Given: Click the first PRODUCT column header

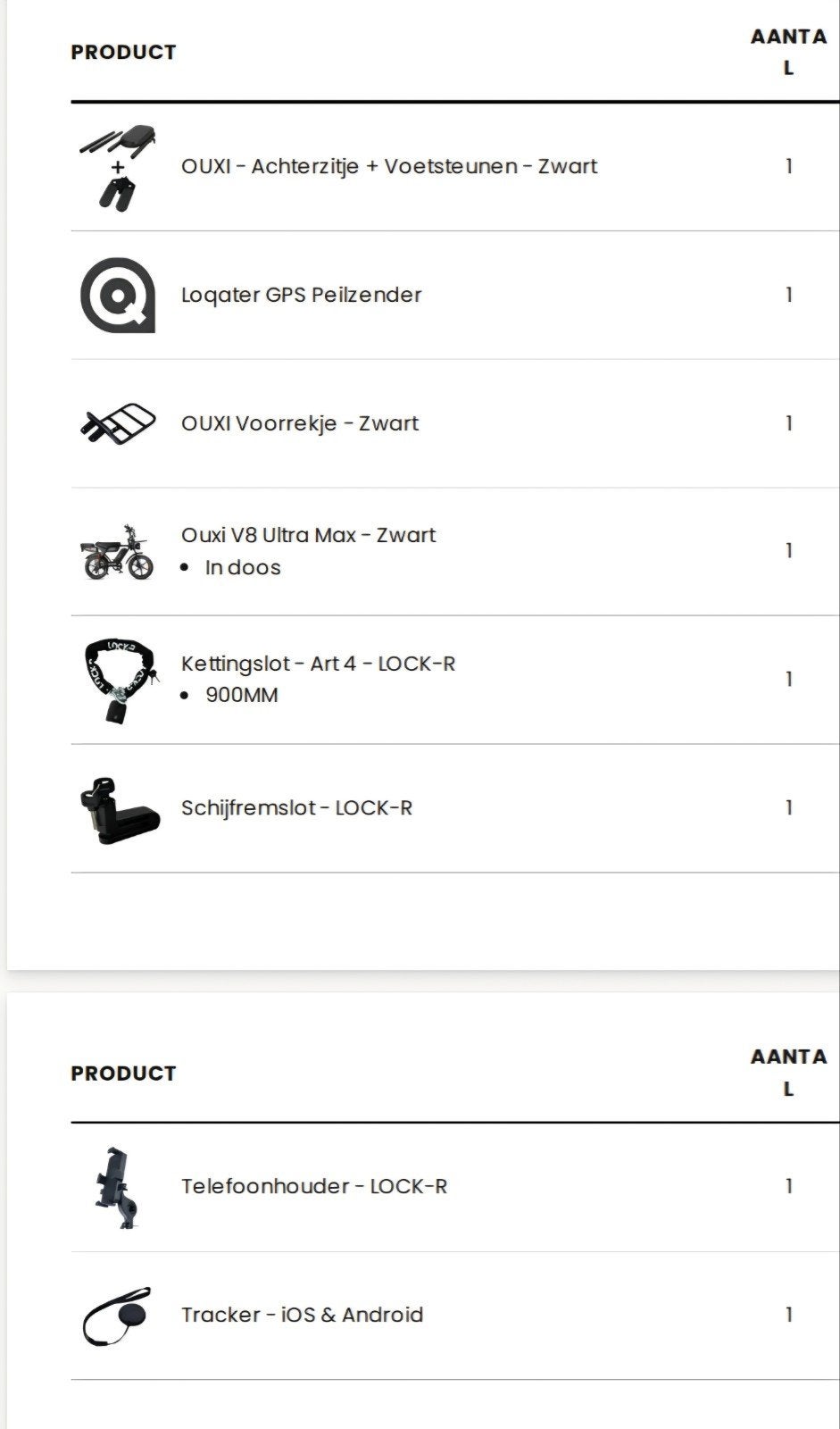Looking at the screenshot, I should point(123,52).
